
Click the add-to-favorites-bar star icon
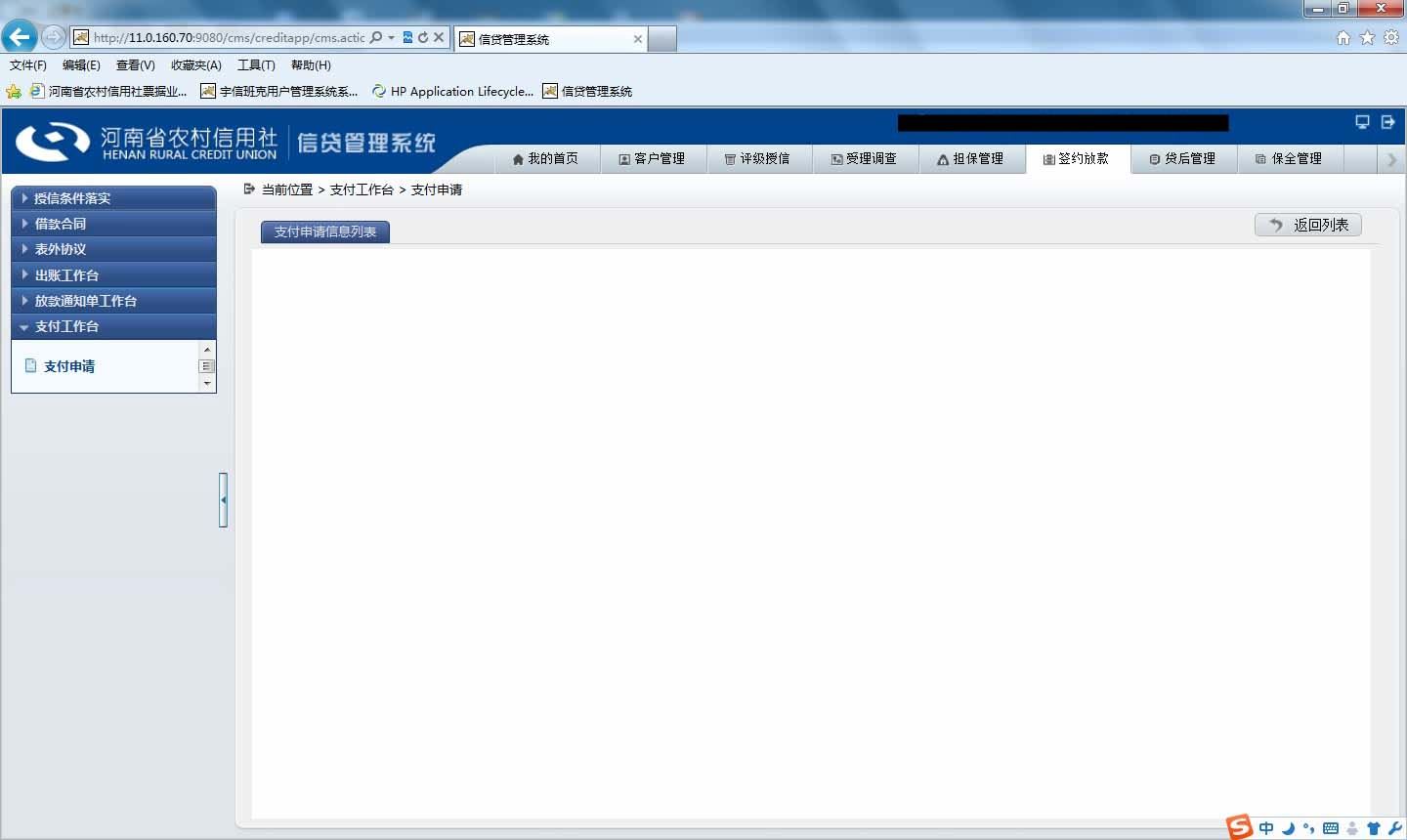[x=14, y=92]
